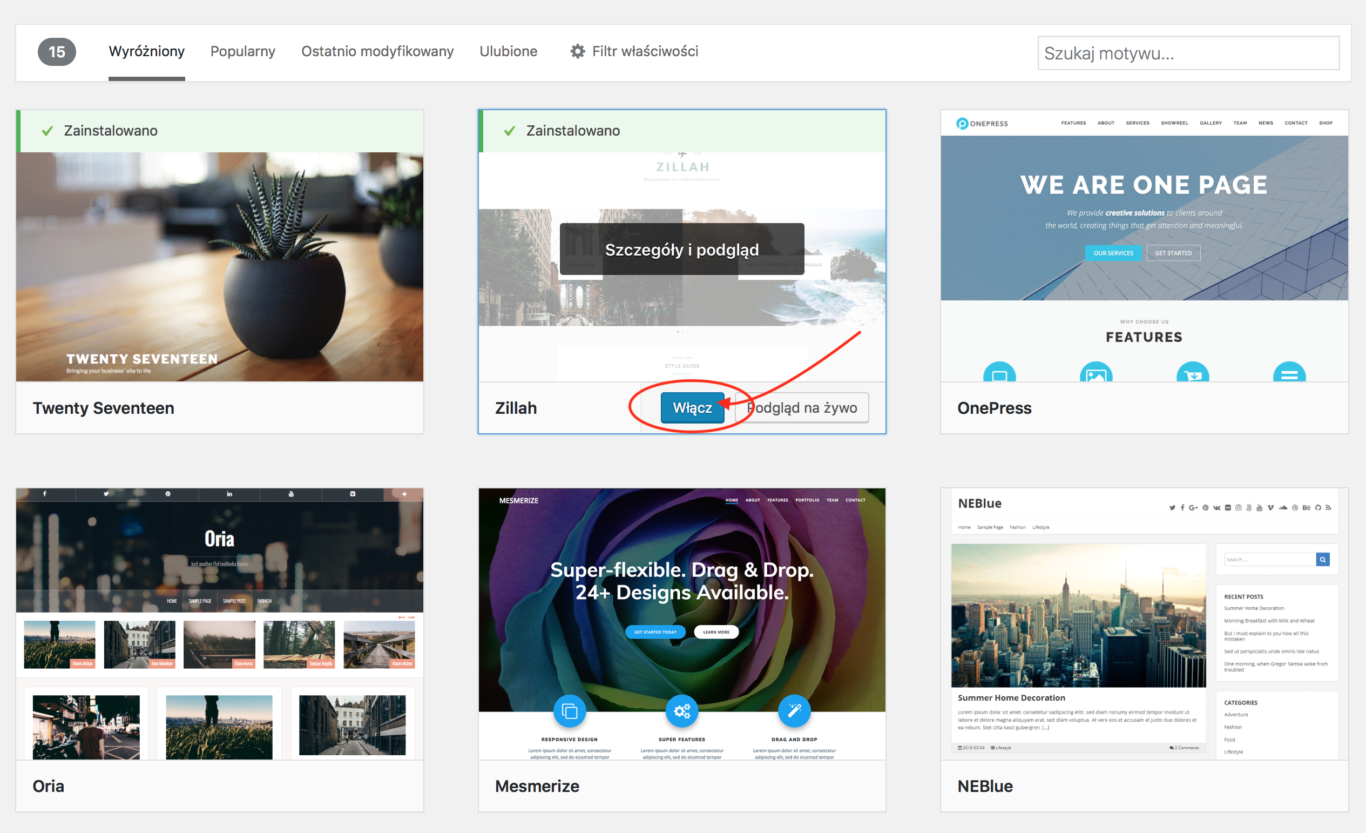
Task: Open the Twenty Seventeen theme screenshot
Action: pos(220,267)
